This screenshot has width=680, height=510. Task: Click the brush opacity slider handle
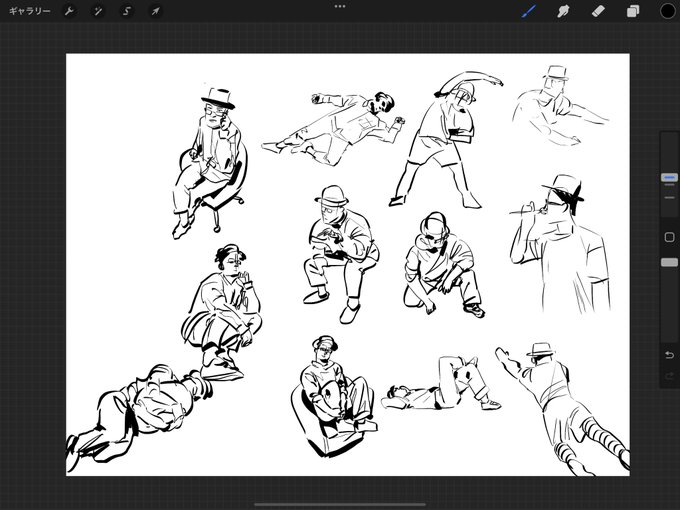[669, 262]
